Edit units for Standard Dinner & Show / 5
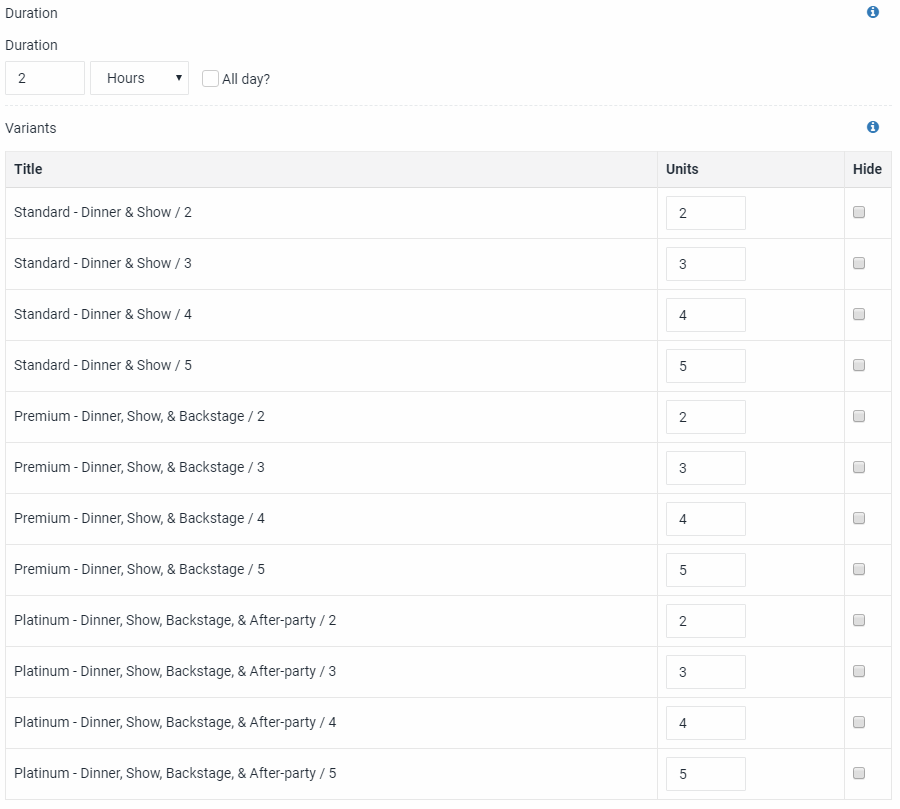 [705, 366]
